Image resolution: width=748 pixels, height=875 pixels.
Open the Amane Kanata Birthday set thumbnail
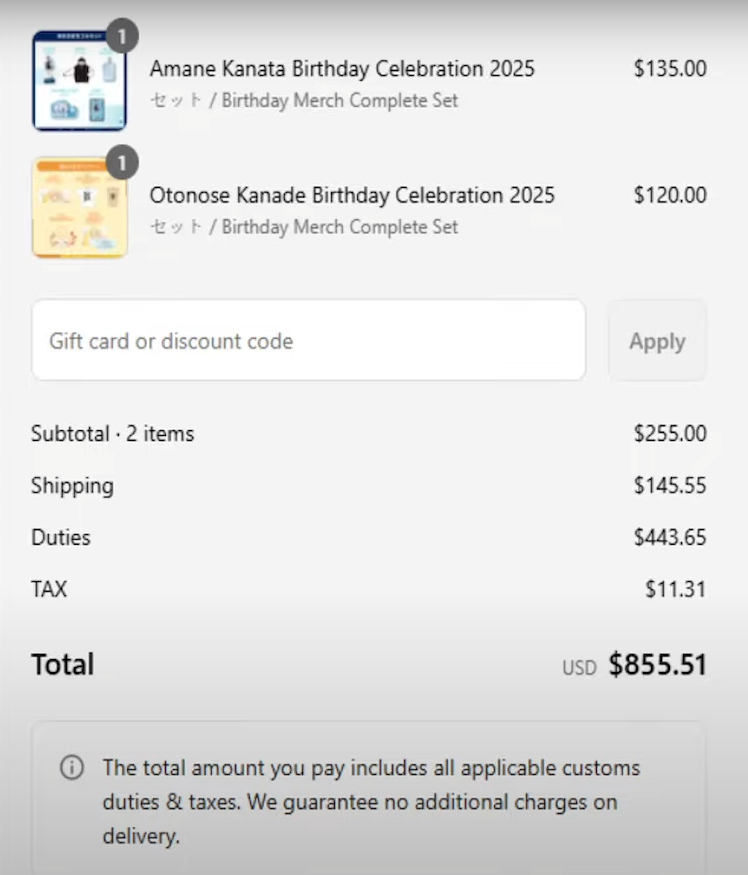(79, 81)
